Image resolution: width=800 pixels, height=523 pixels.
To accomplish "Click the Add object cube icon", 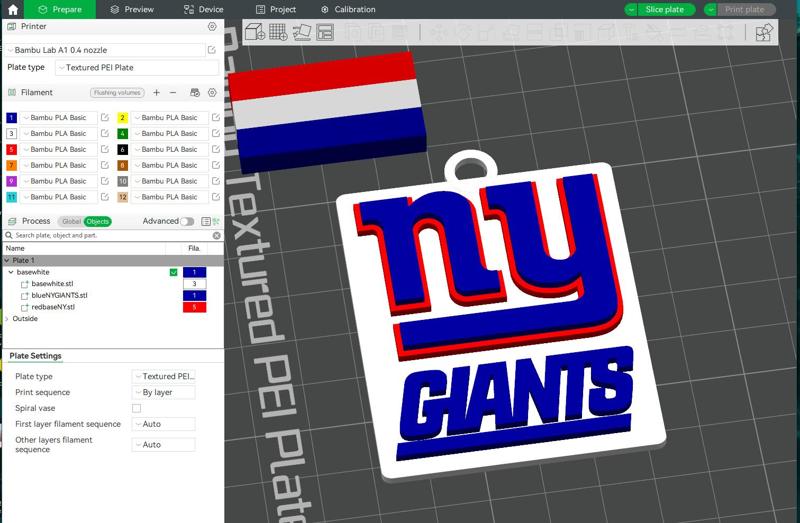I will coord(255,32).
